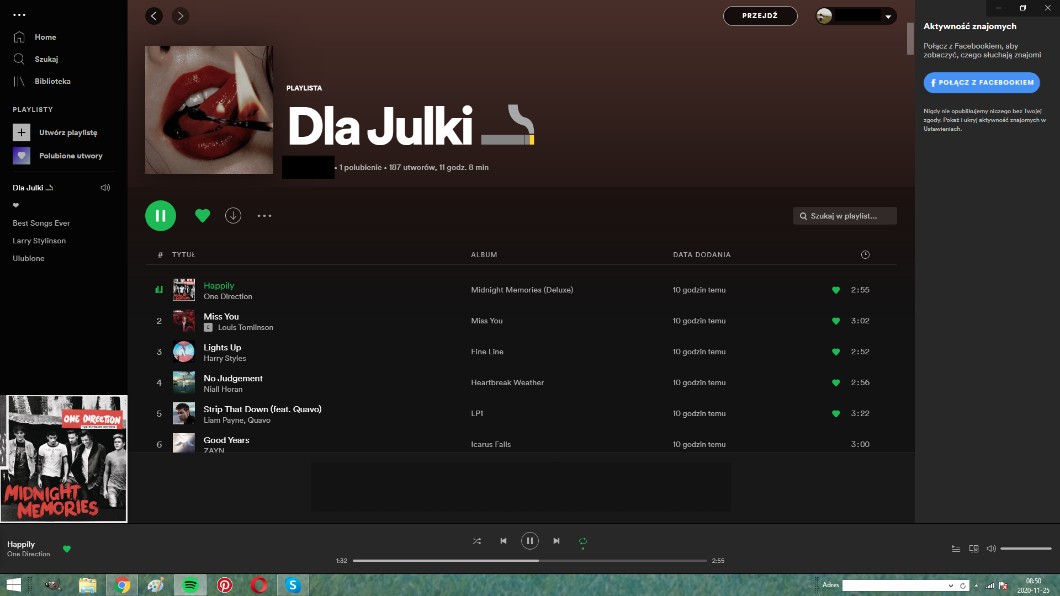Image resolution: width=1060 pixels, height=596 pixels.
Task: Open the playlist's three-dot more options
Action: click(264, 216)
